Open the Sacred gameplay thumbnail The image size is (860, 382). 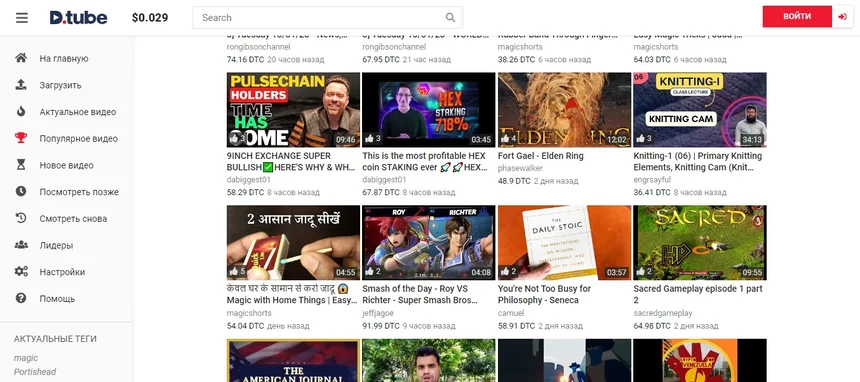[700, 243]
